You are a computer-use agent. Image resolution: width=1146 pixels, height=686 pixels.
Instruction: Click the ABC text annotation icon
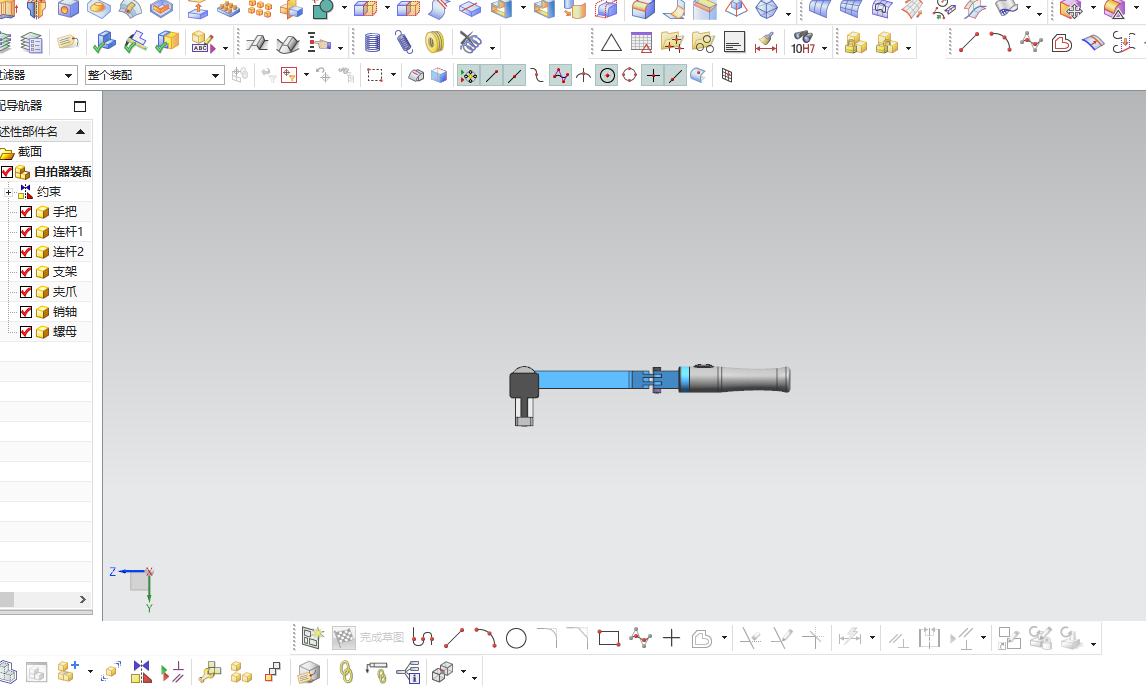pos(202,43)
